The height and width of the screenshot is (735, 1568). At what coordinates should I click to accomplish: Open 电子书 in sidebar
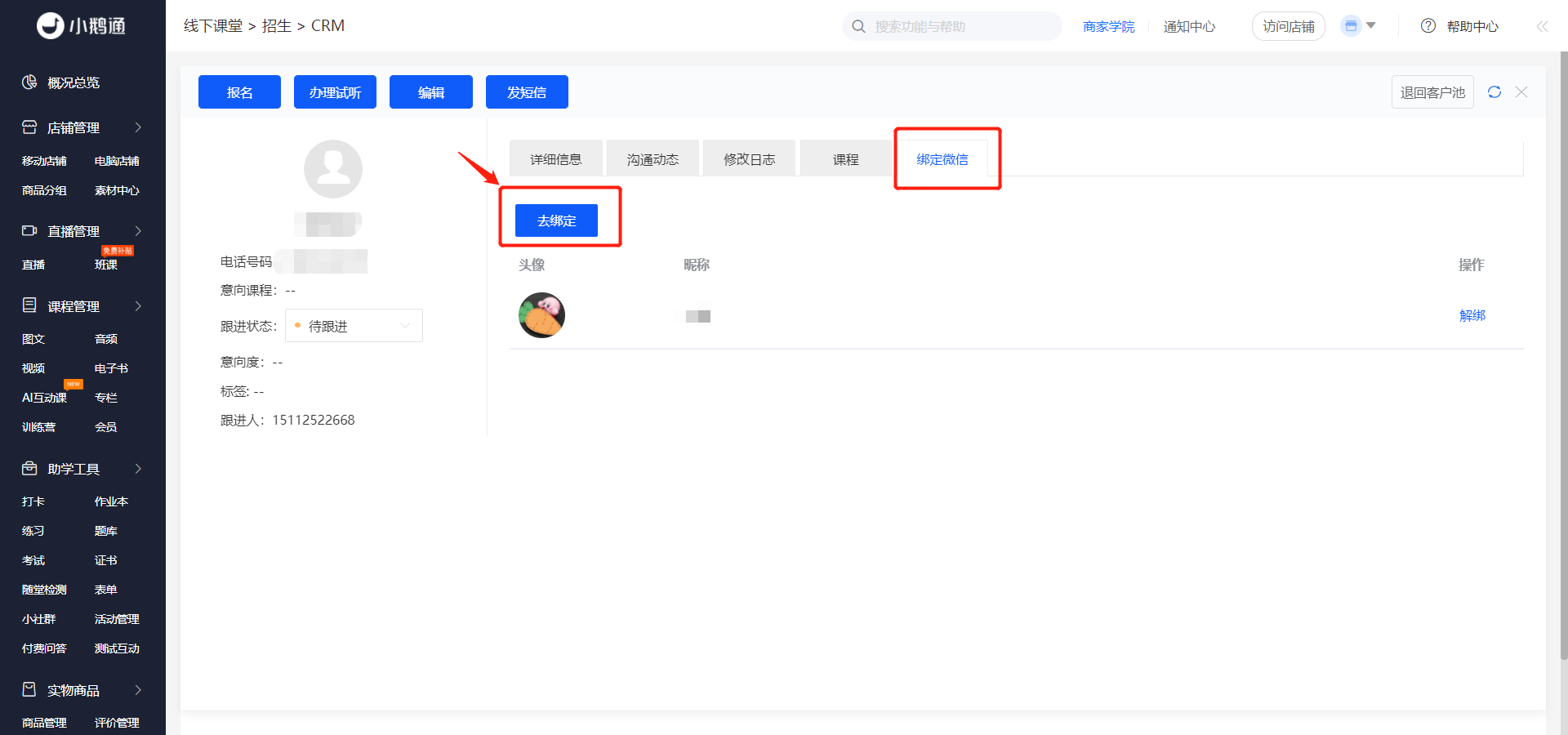coord(111,368)
